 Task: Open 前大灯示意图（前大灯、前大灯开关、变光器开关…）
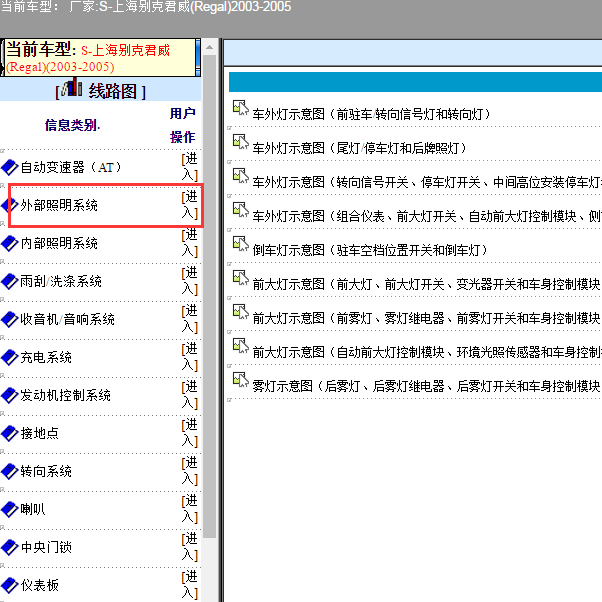pos(427,284)
